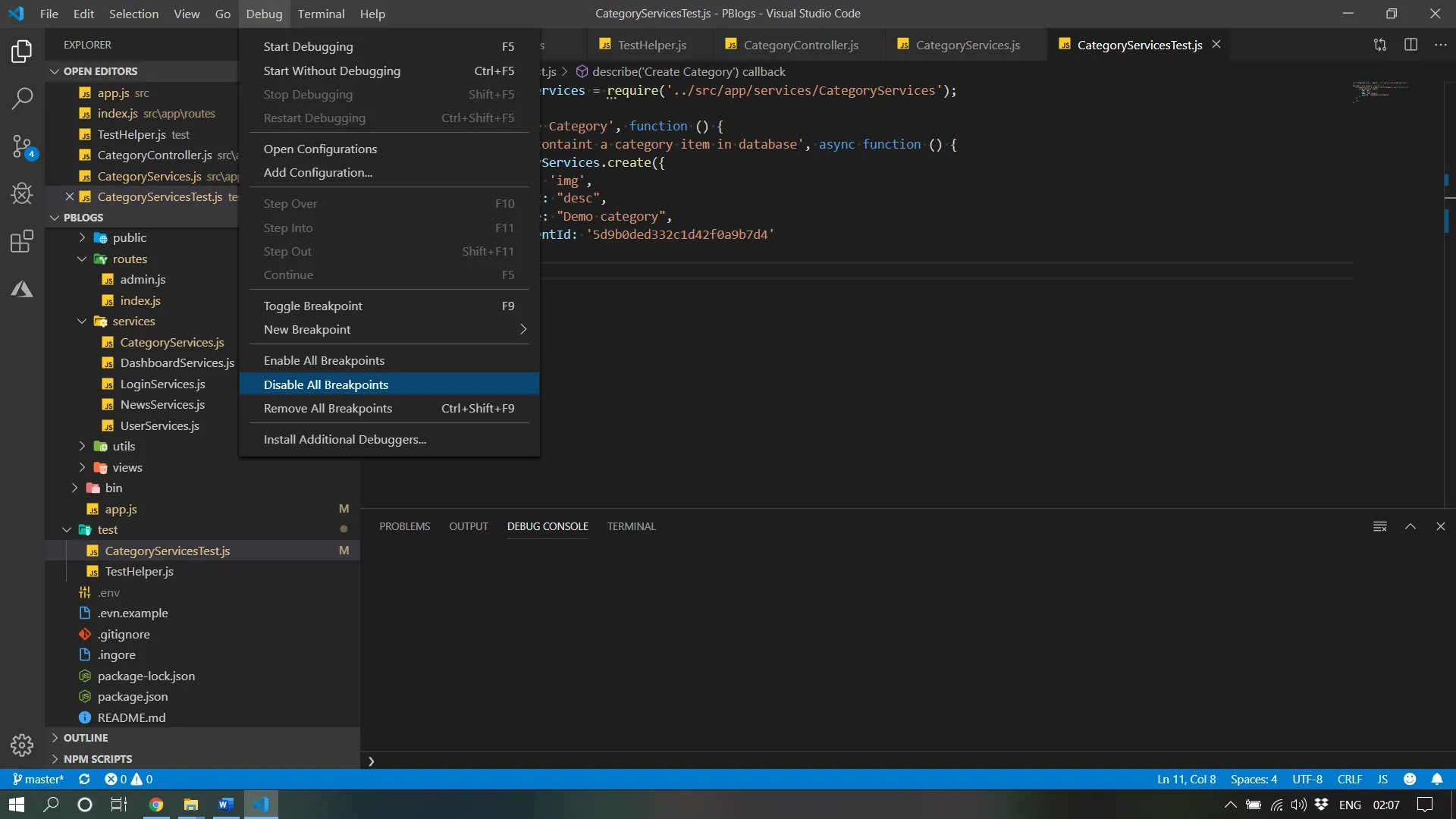
Task: Switch to the TERMINAL panel tab
Action: (631, 526)
